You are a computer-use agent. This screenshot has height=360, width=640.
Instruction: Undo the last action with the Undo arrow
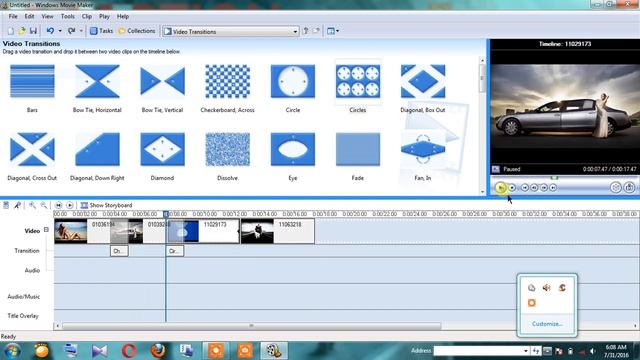tap(50, 31)
